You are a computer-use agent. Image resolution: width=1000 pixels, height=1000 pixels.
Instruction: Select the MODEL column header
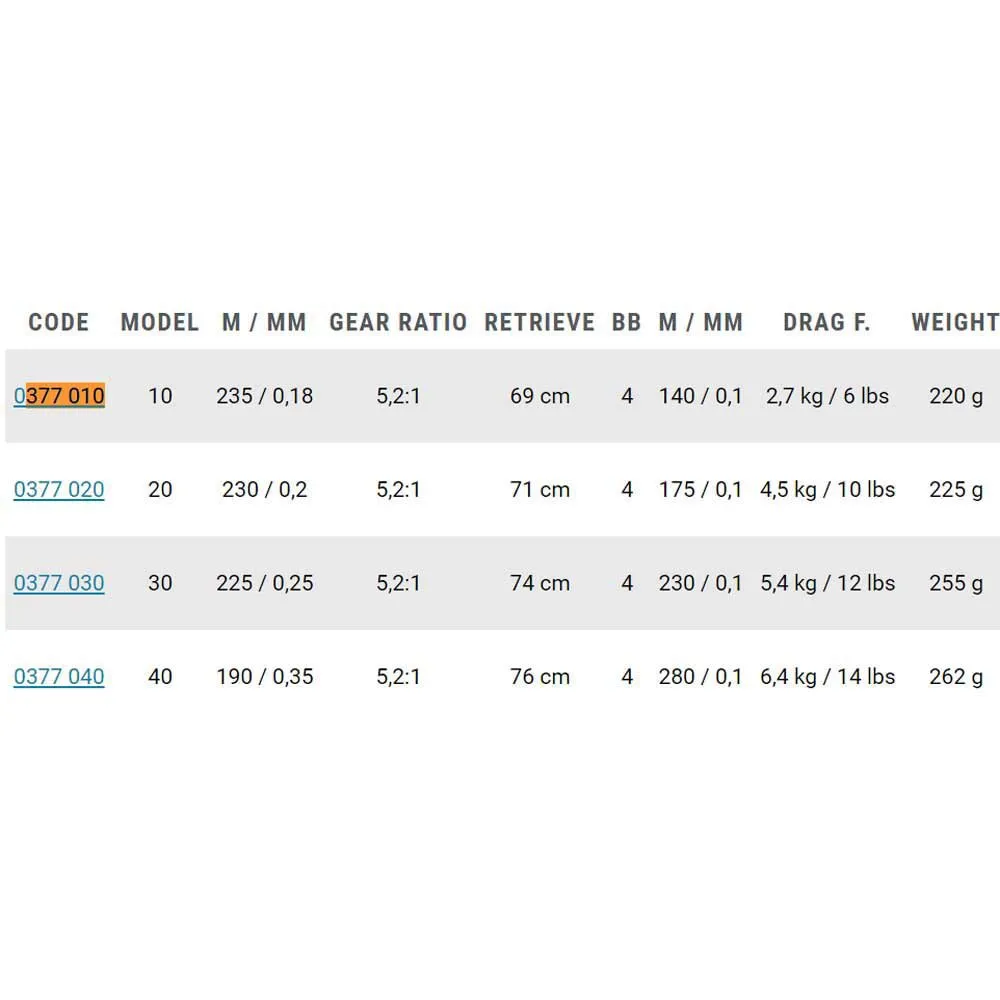click(x=160, y=322)
